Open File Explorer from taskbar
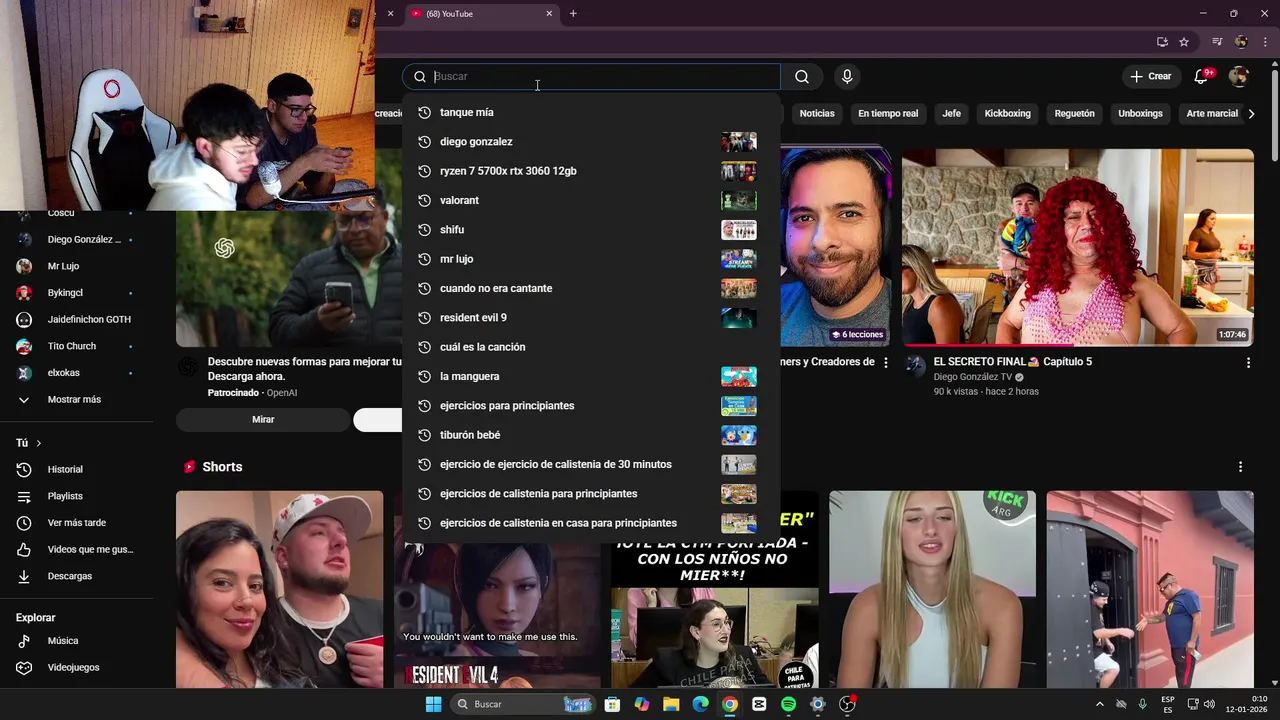 click(x=671, y=704)
